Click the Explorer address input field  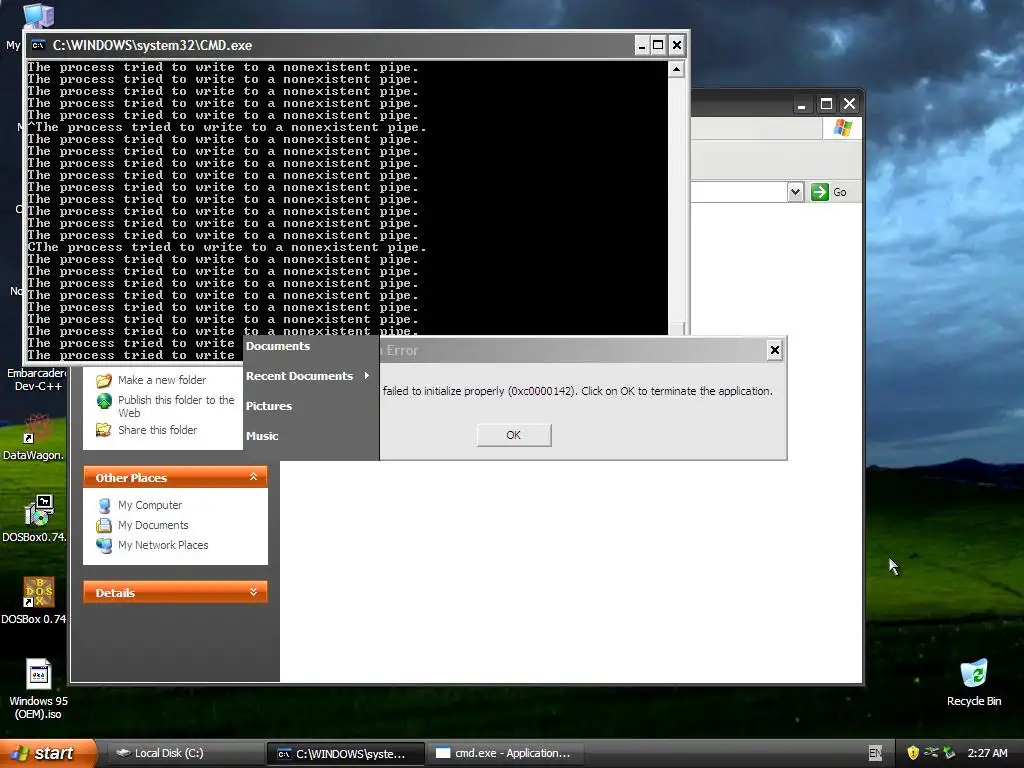coord(739,192)
